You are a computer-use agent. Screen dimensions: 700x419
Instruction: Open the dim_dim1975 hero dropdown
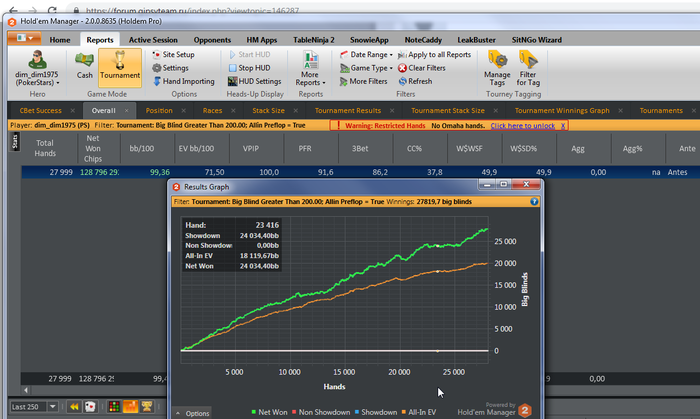click(37, 79)
